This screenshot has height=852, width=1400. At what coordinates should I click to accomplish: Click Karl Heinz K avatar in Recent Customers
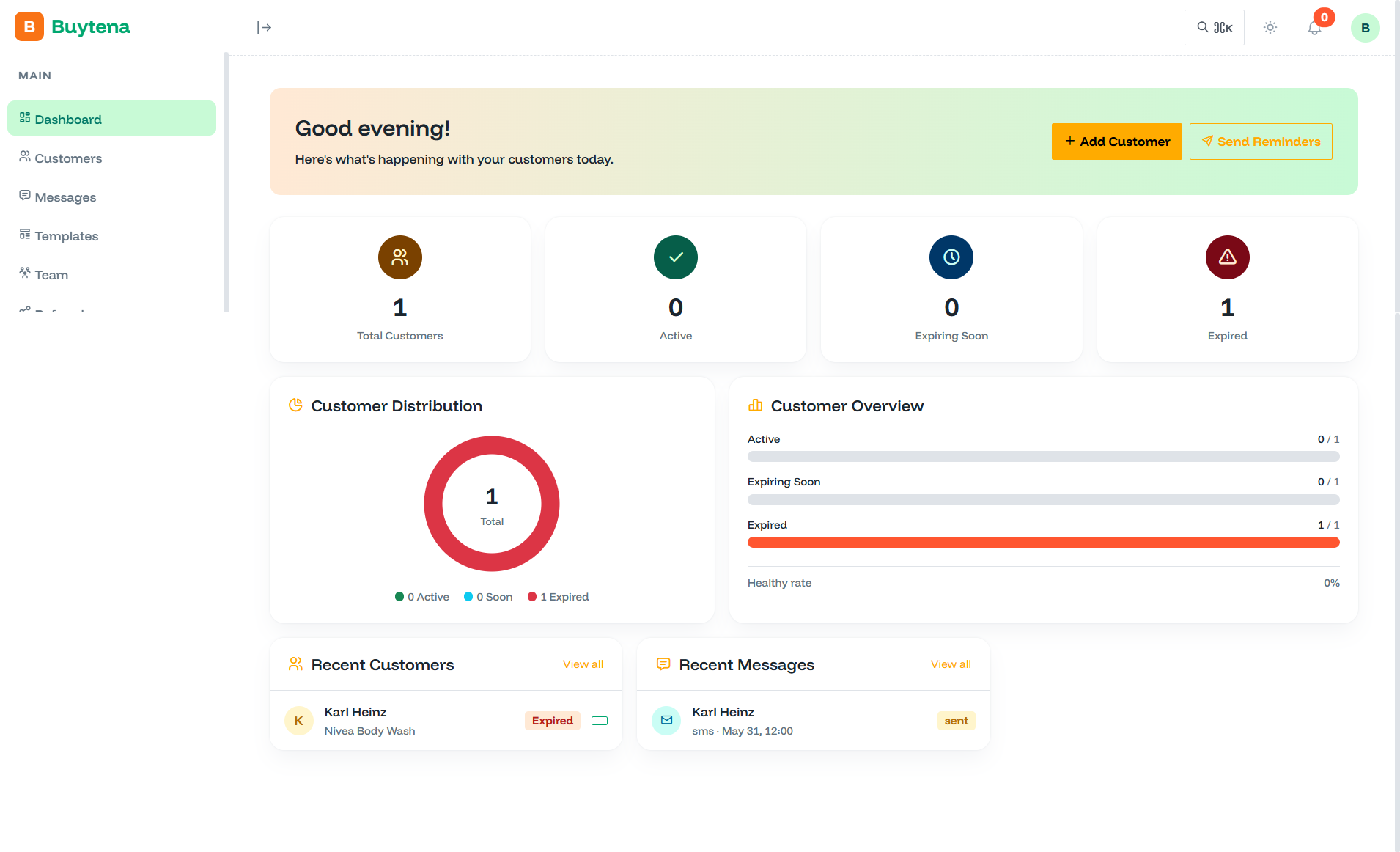pyautogui.click(x=299, y=721)
